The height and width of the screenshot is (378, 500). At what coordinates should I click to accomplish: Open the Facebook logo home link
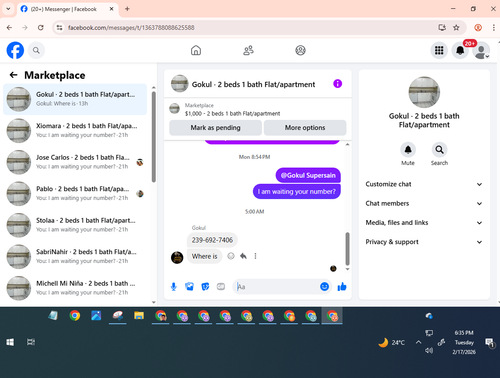pos(15,50)
